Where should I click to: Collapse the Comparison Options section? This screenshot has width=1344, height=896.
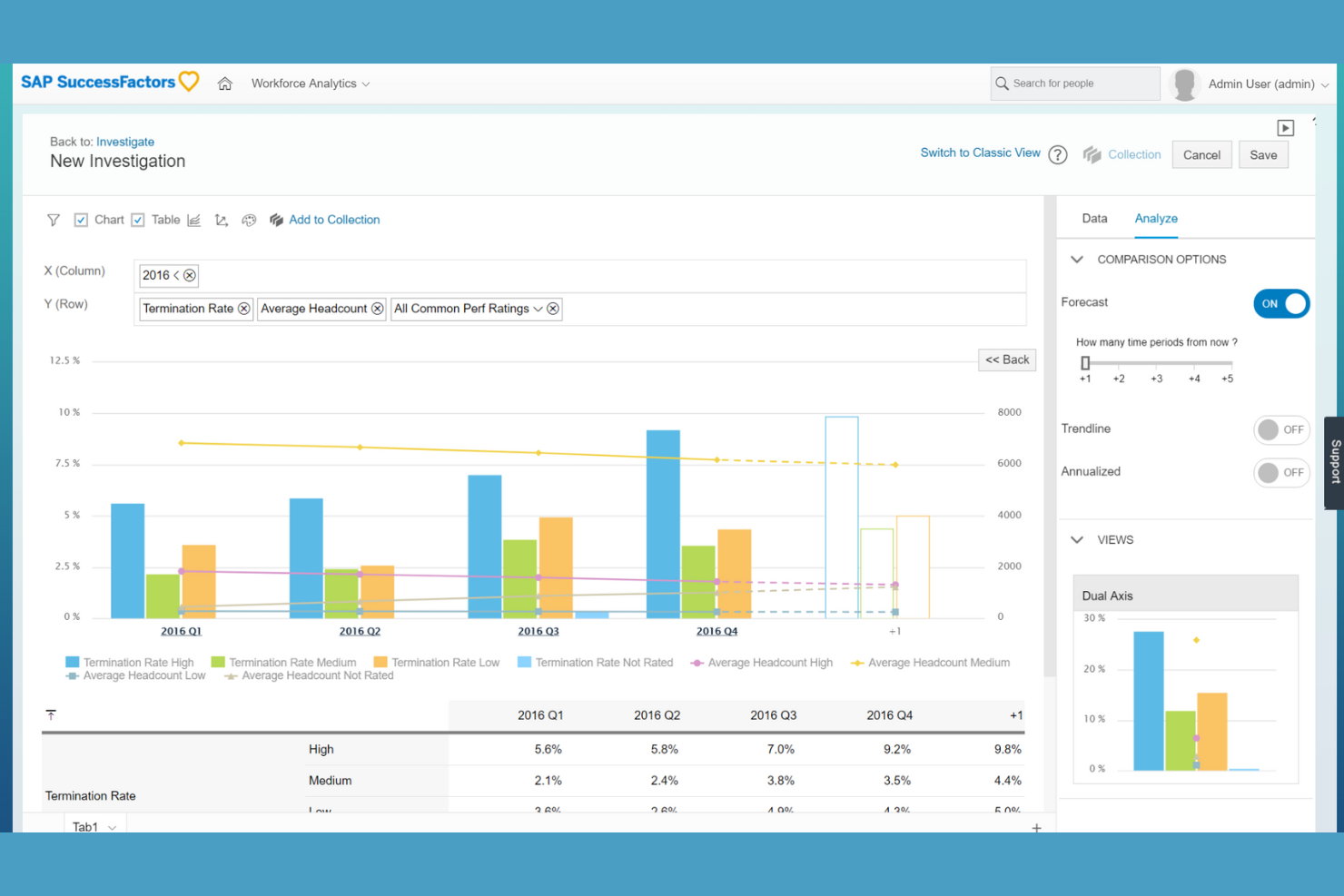tap(1077, 260)
